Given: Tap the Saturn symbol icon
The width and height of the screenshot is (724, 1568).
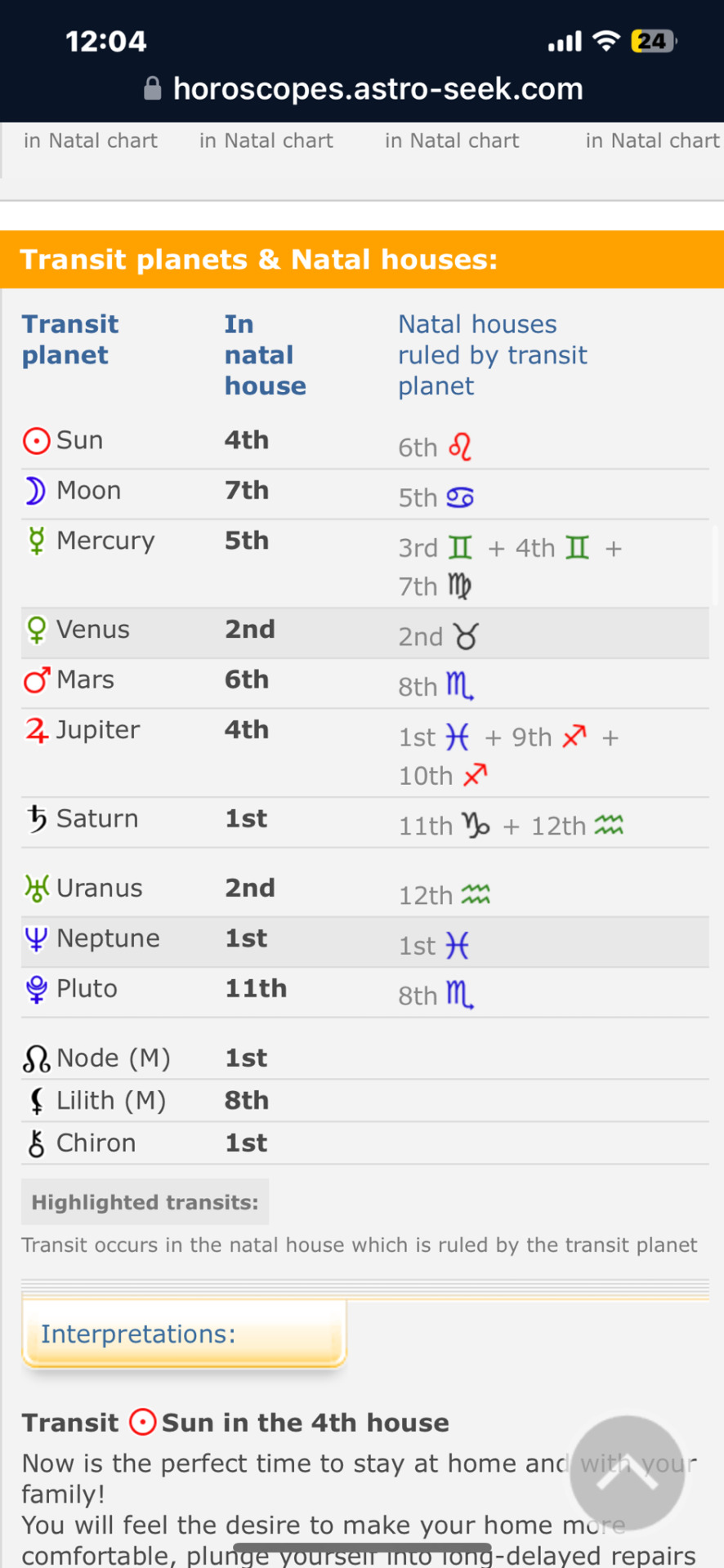Looking at the screenshot, I should [x=37, y=819].
